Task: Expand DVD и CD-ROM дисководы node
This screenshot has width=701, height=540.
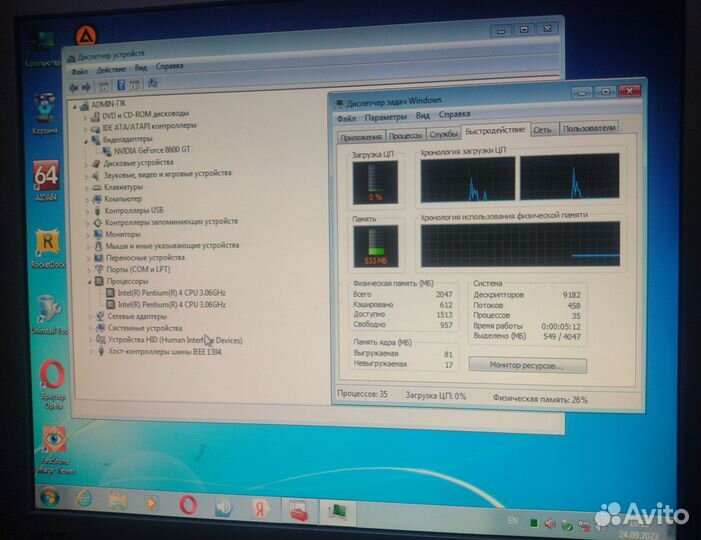Action: click(85, 118)
